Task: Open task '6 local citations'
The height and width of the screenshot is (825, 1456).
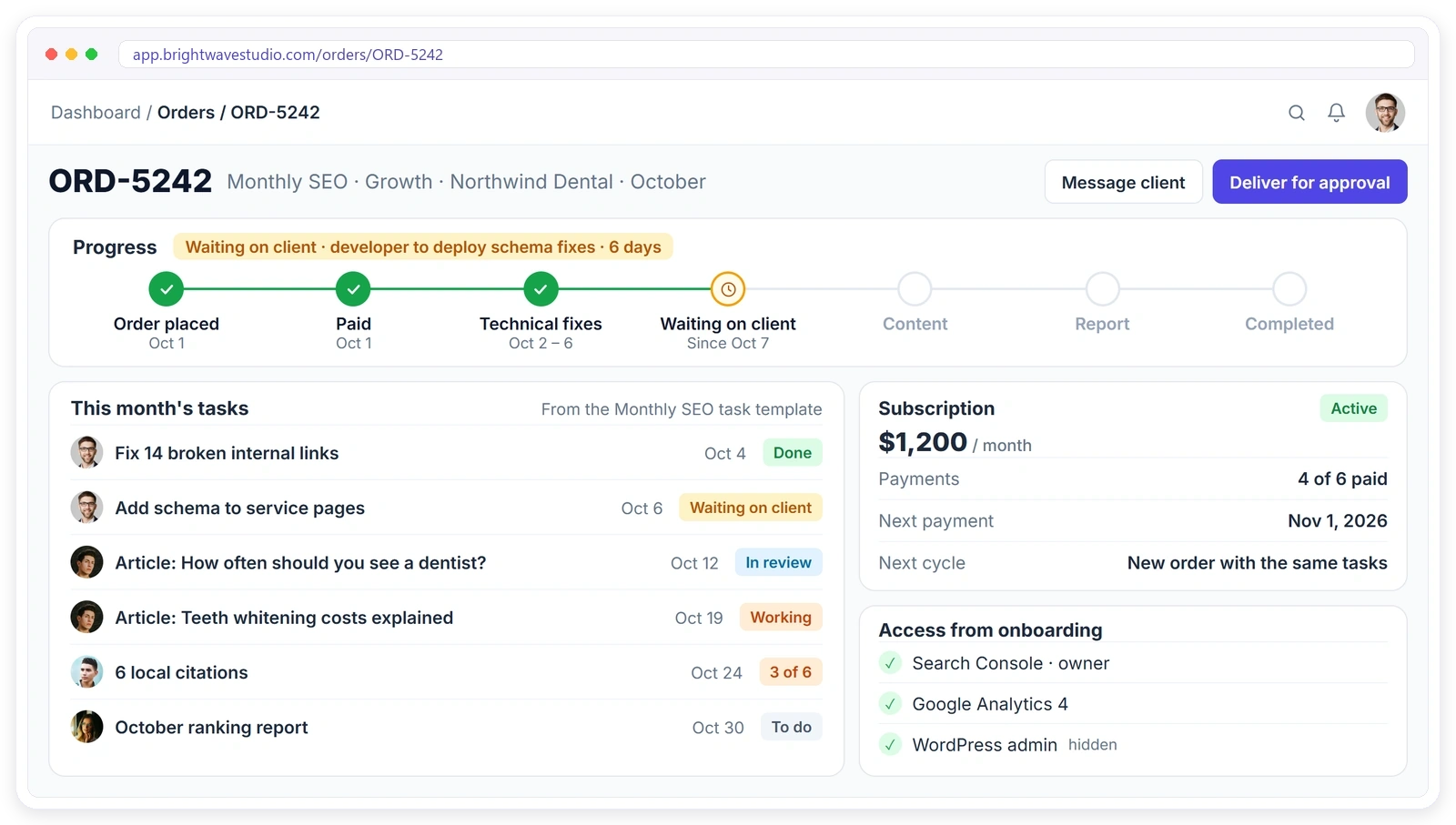Action: [181, 672]
